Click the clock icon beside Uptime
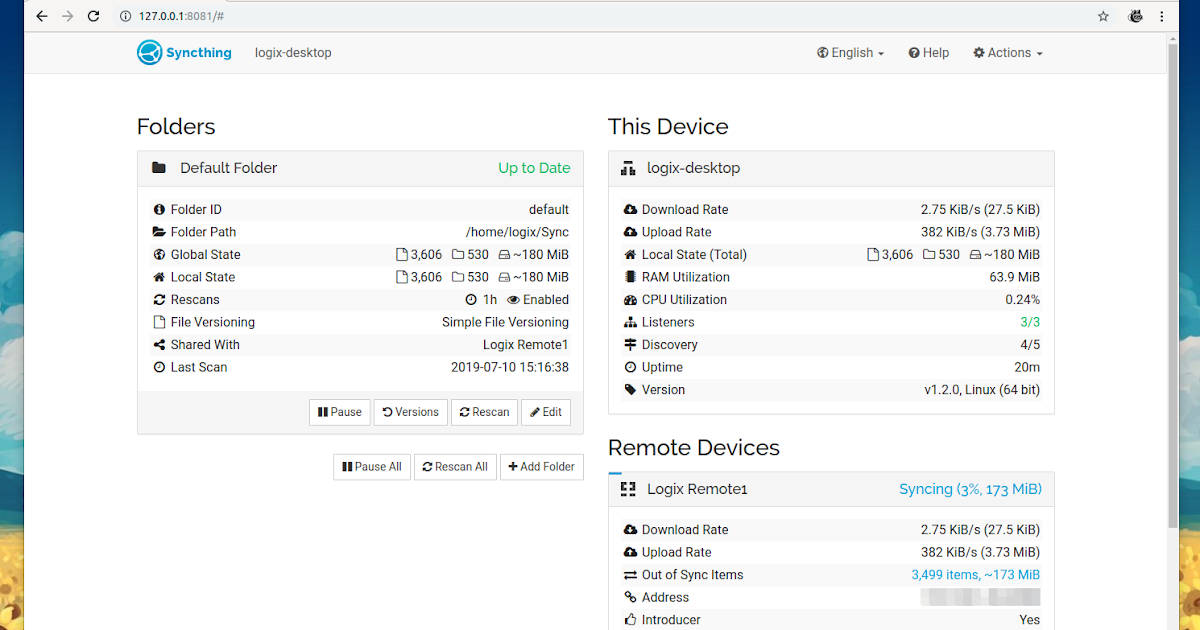 click(x=630, y=367)
